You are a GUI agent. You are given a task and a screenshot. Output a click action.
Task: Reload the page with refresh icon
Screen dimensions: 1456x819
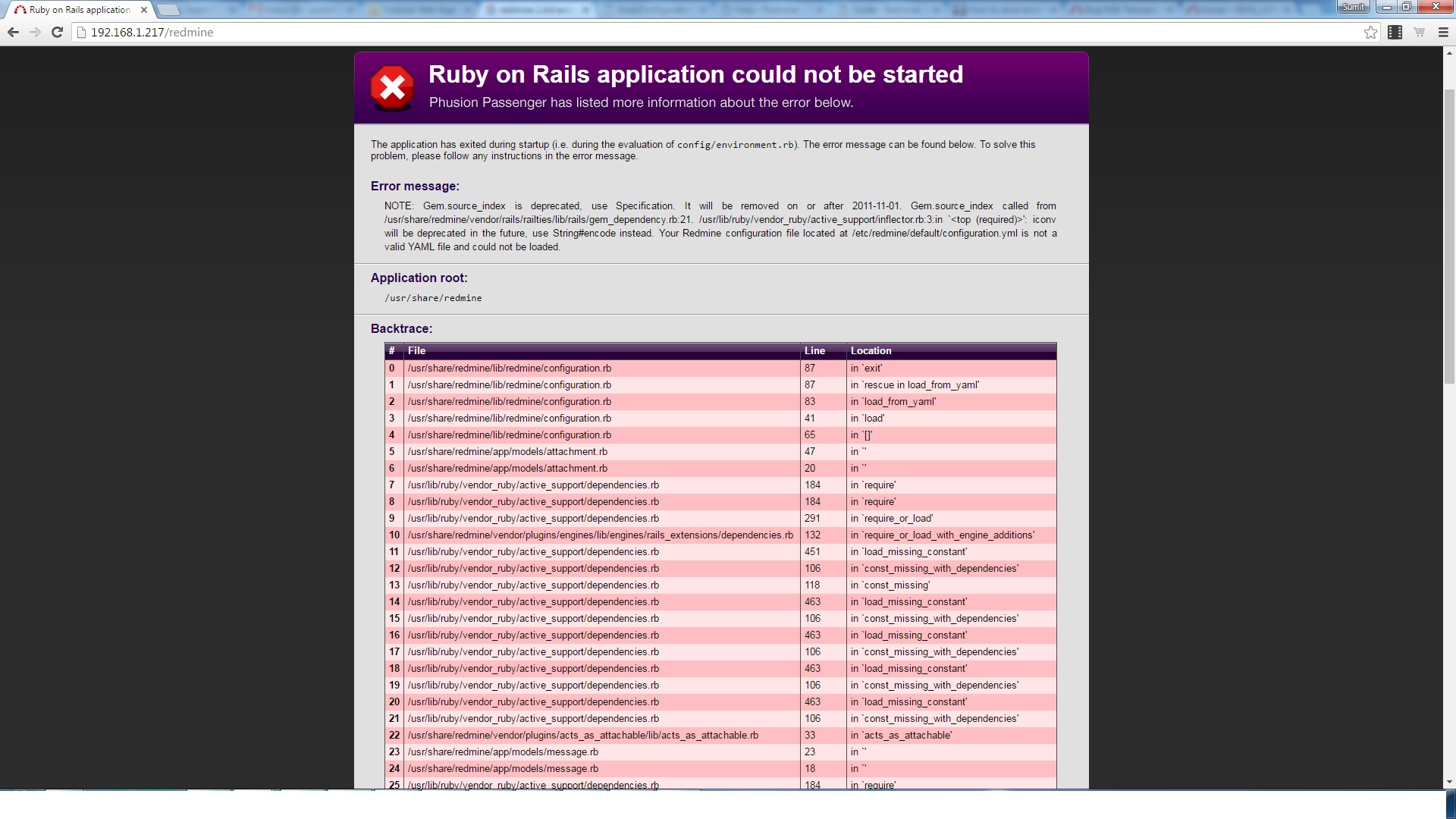coord(57,32)
